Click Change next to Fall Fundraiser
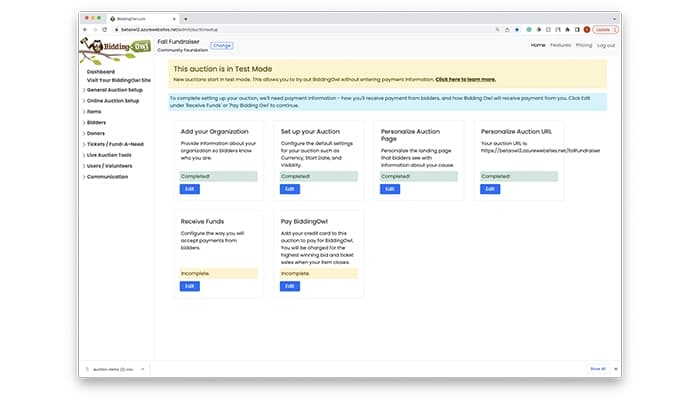This screenshot has height=400, width=700. pyautogui.click(x=221, y=45)
